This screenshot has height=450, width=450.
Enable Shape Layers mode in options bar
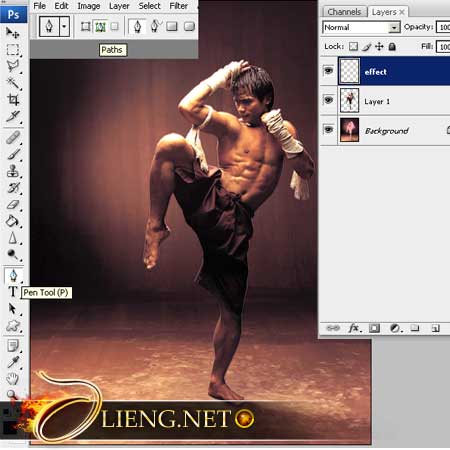(x=85, y=26)
